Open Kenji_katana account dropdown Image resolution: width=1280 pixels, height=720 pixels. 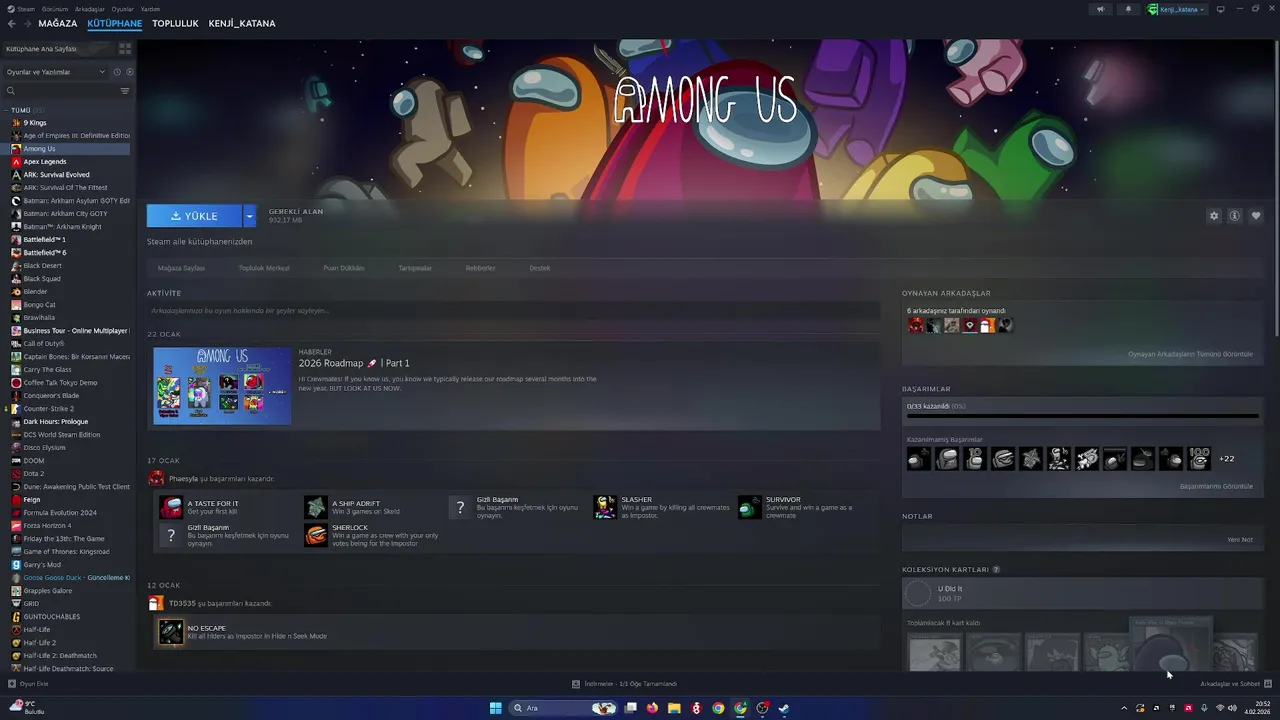(1177, 9)
